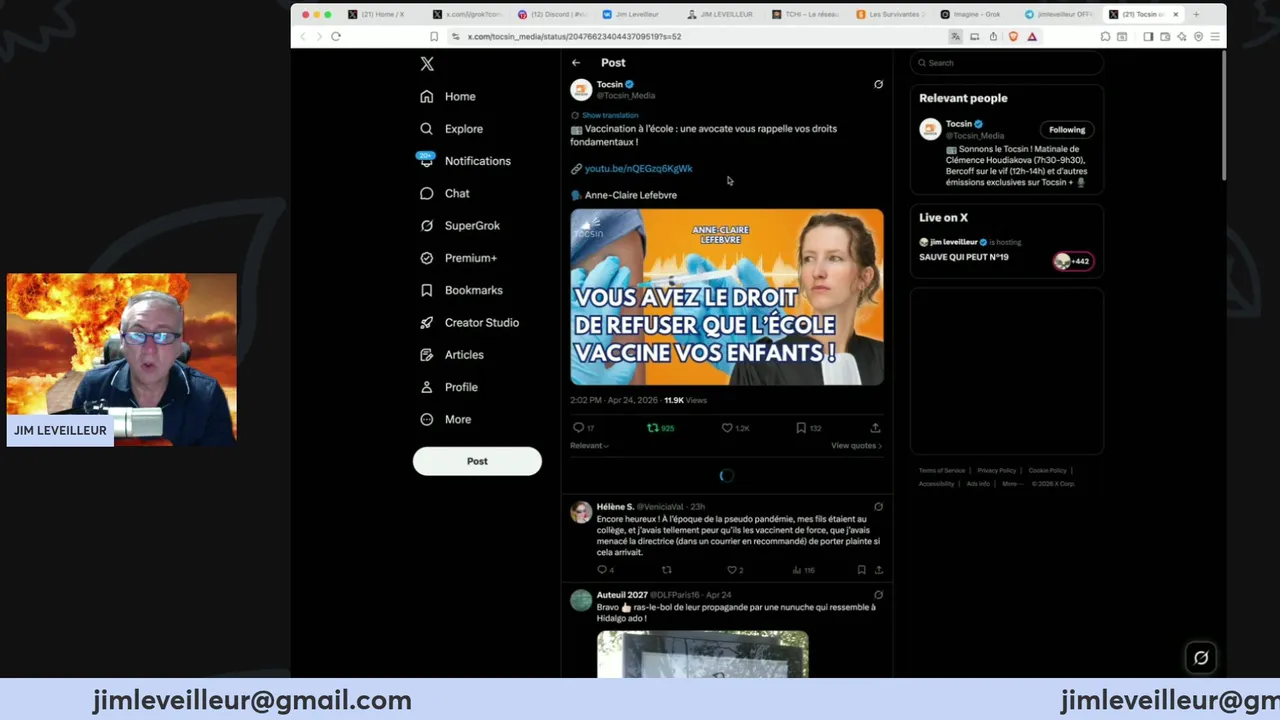The height and width of the screenshot is (720, 1280).
Task: Open Auteuil 2027 profile avatar
Action: point(581,600)
